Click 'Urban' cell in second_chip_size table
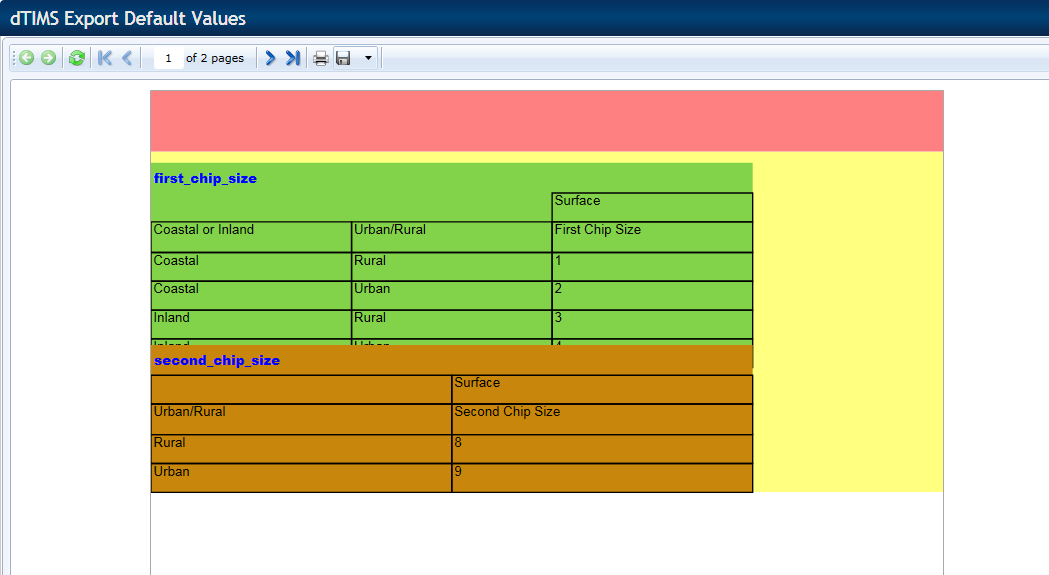Viewport: 1049px width, 575px height. click(x=302, y=477)
